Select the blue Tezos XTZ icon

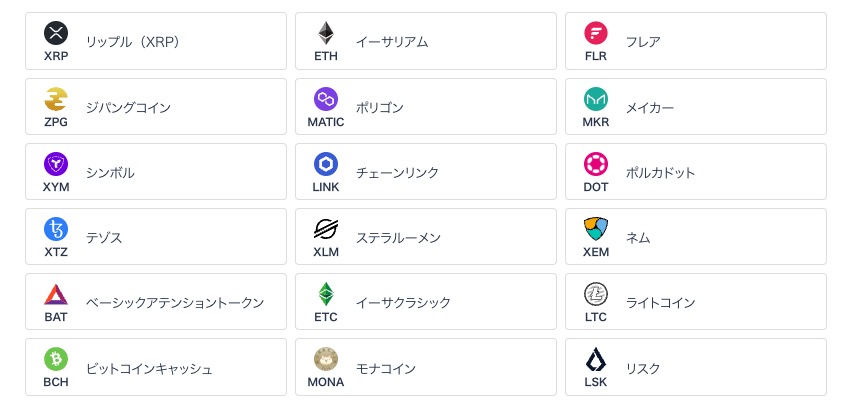(56, 229)
